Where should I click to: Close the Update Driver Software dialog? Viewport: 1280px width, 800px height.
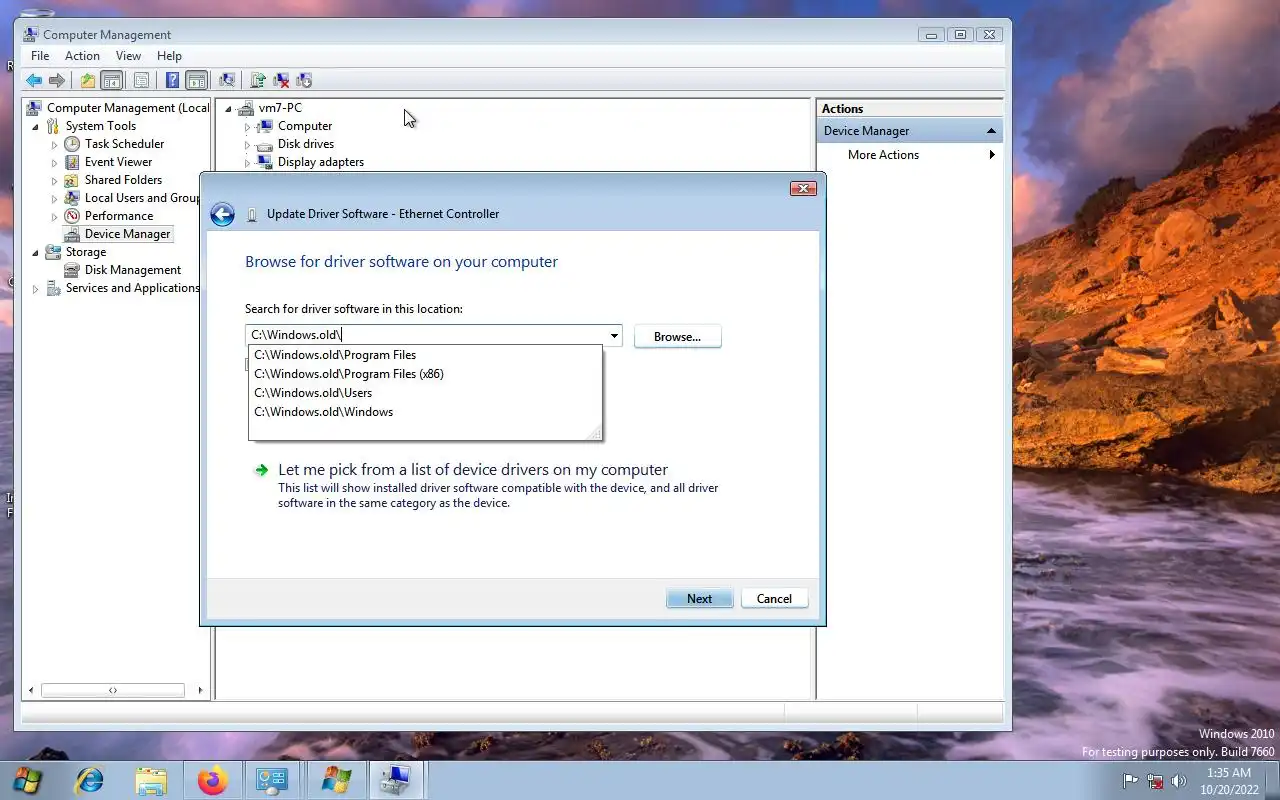click(x=803, y=188)
